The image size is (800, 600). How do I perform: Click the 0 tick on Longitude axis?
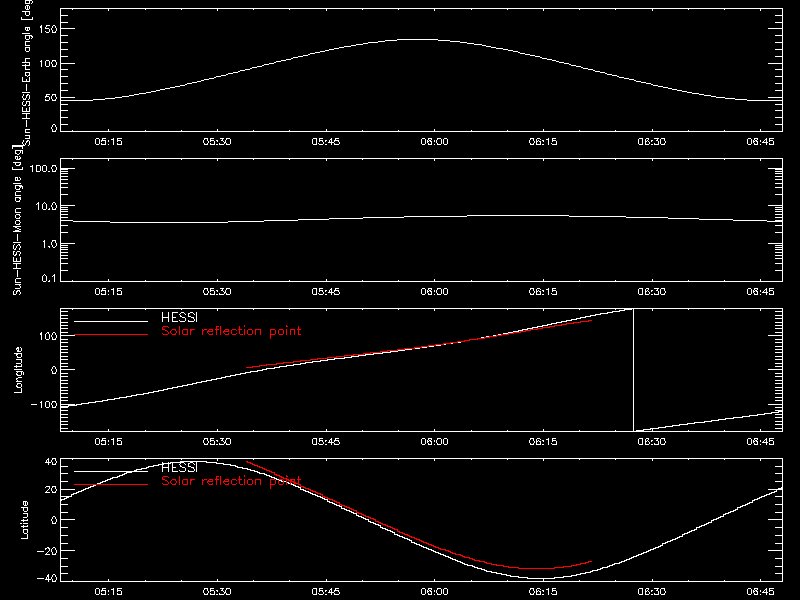pos(54,370)
